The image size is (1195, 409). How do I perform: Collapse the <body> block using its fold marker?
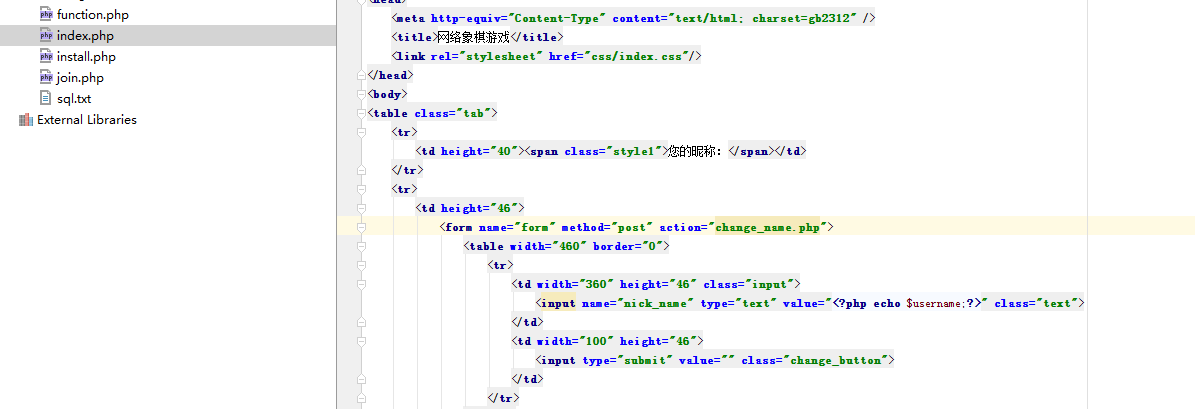pos(361,94)
